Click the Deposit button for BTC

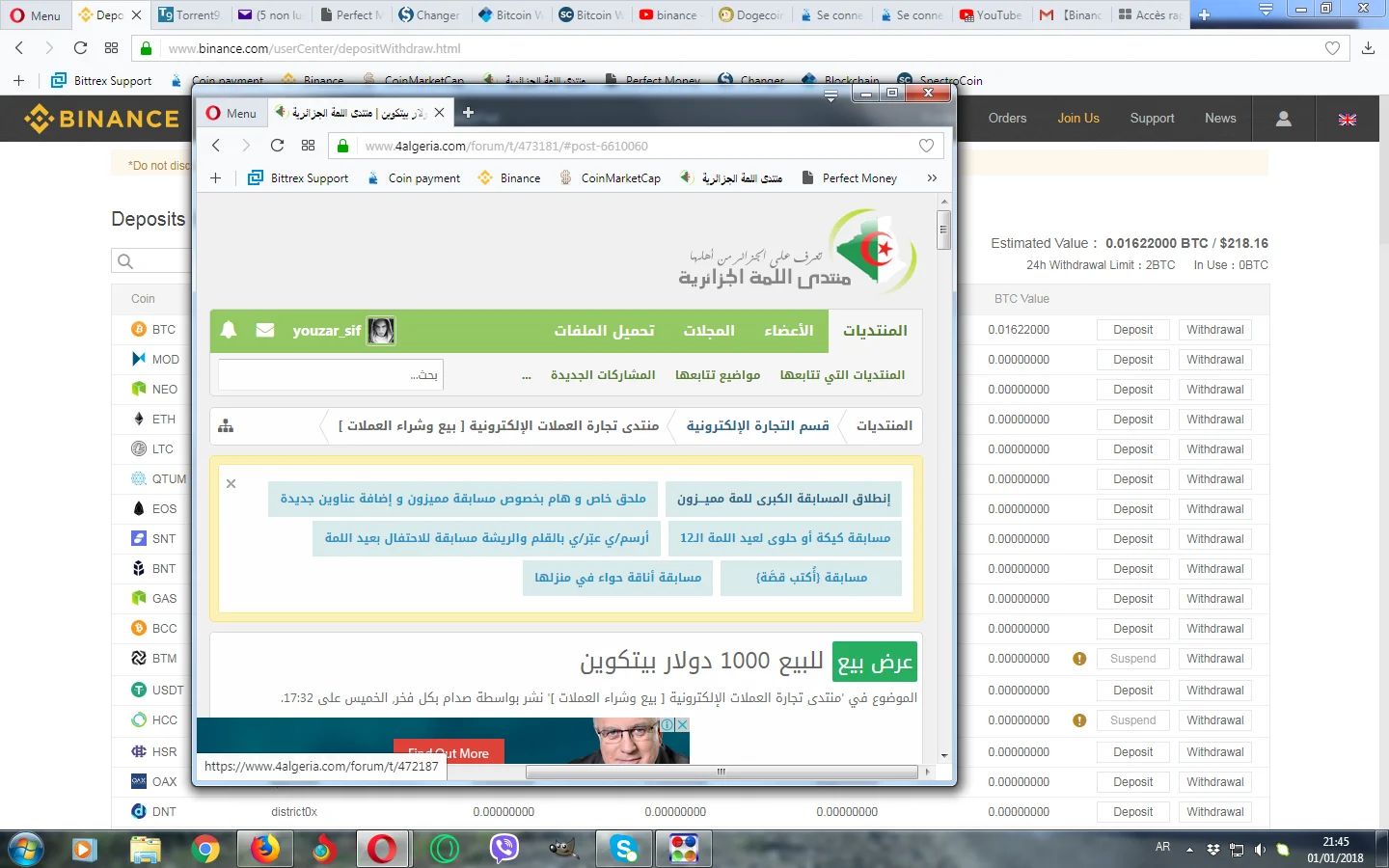click(x=1132, y=330)
